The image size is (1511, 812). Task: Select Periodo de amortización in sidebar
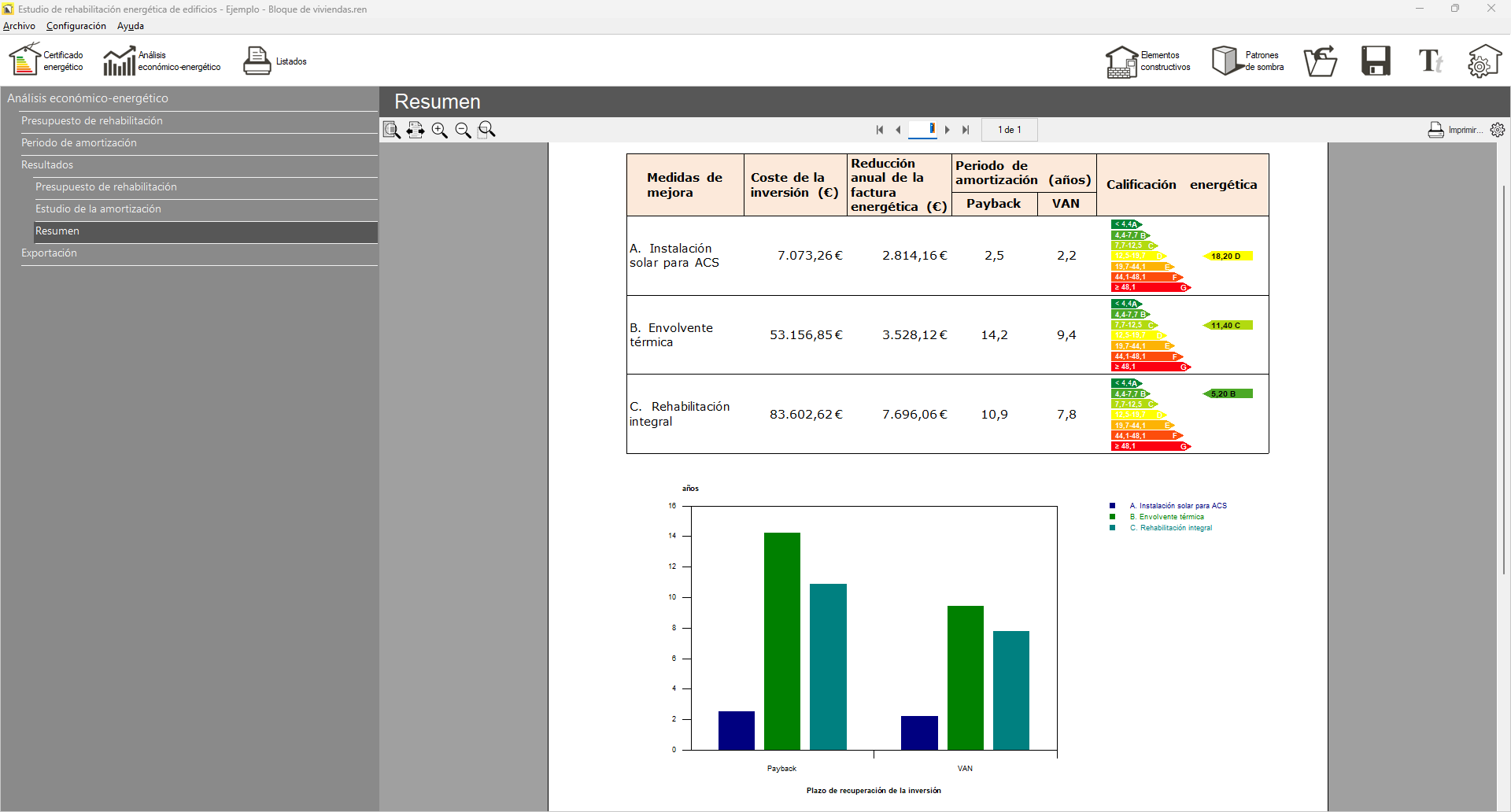click(x=79, y=142)
